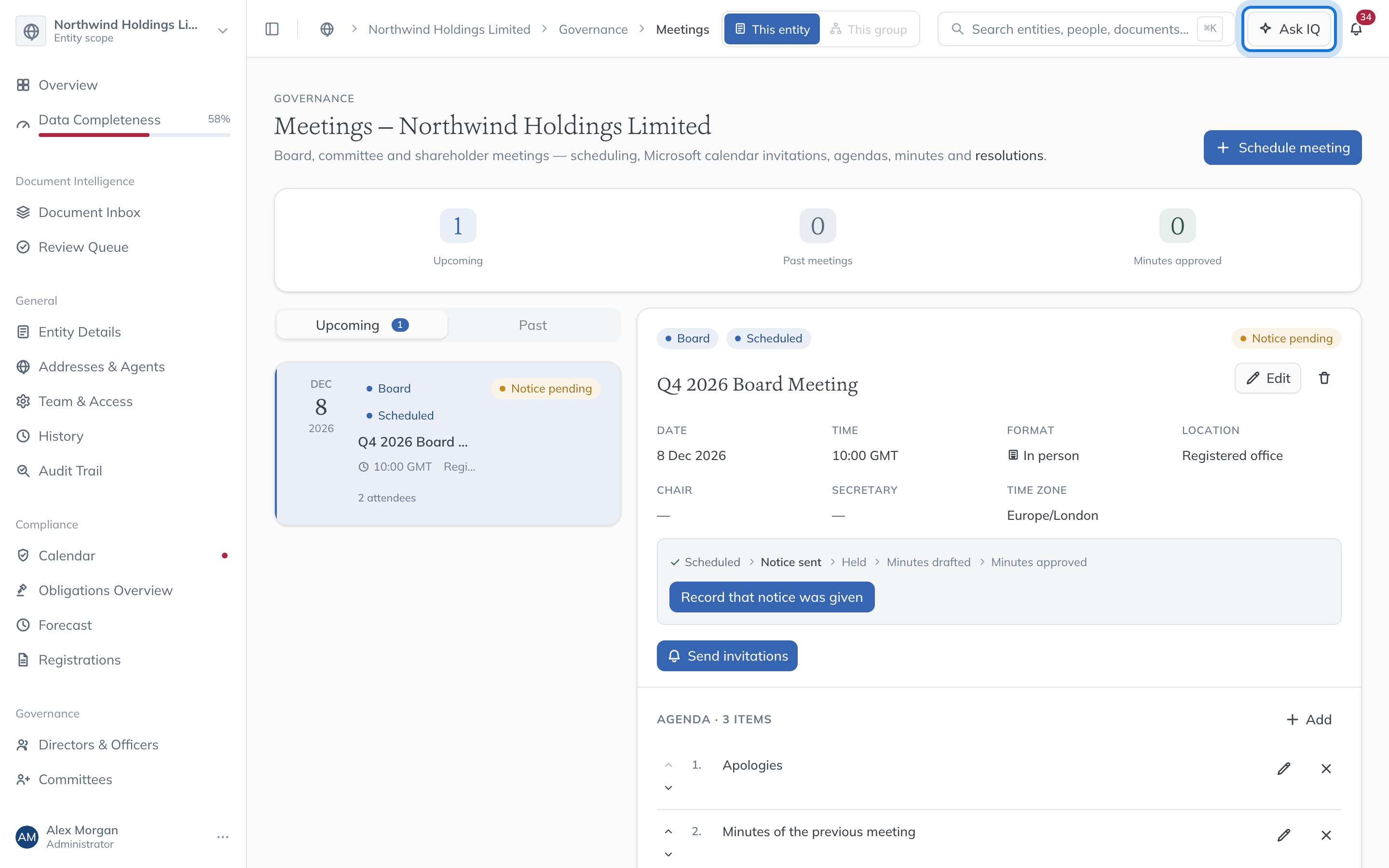
Task: Click the AM user avatar
Action: (x=27, y=837)
